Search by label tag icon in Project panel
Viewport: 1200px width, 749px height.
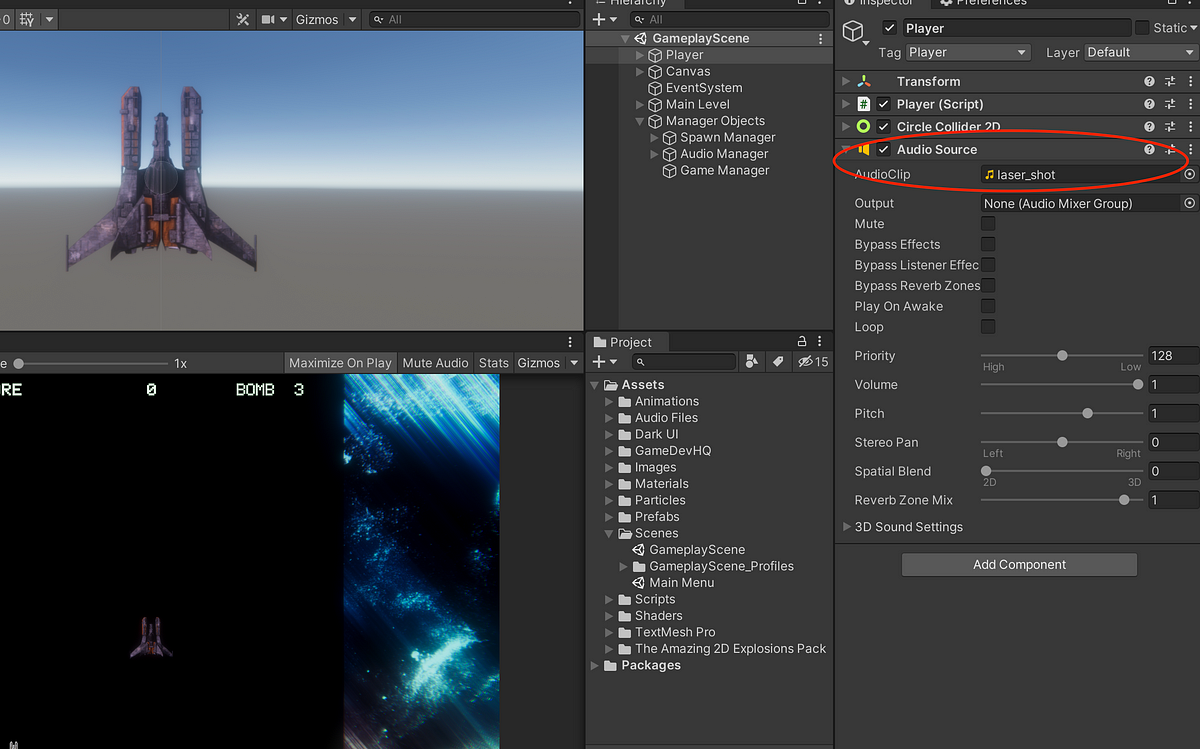point(778,362)
